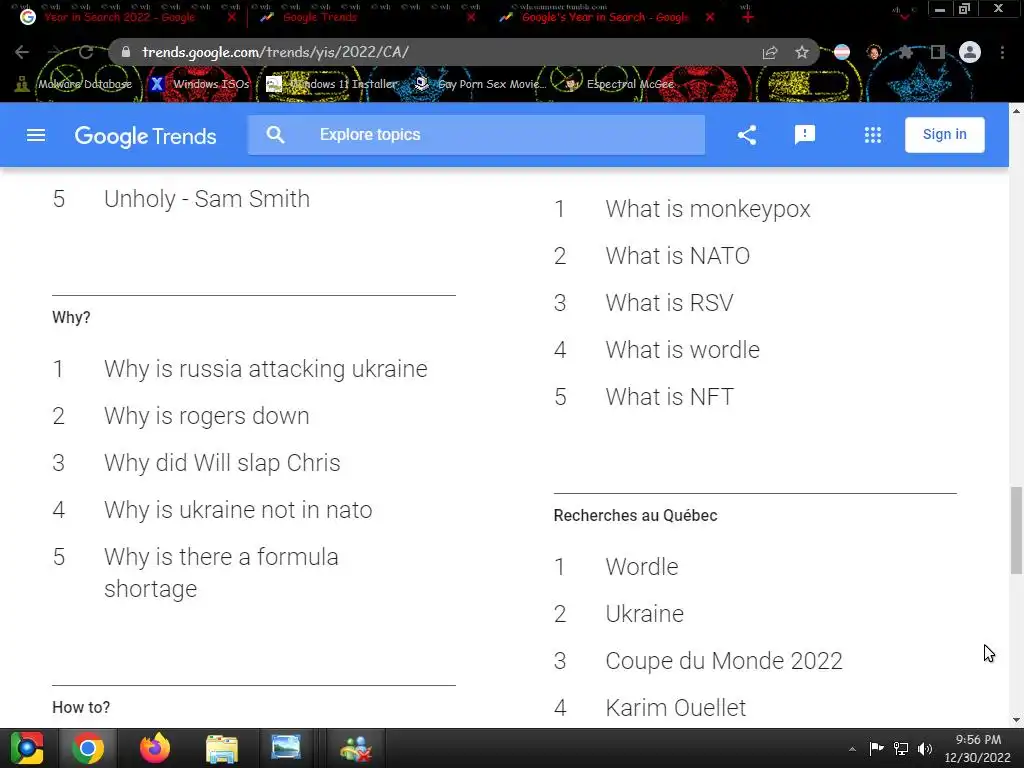Image resolution: width=1024 pixels, height=768 pixels.
Task: Select Wordle in Québec searches
Action: 642,567
